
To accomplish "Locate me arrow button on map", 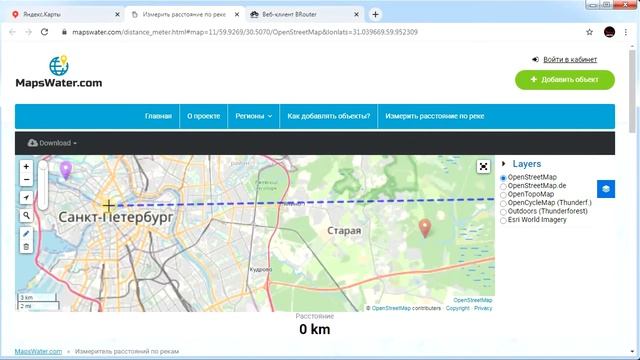I will tap(26, 198).
